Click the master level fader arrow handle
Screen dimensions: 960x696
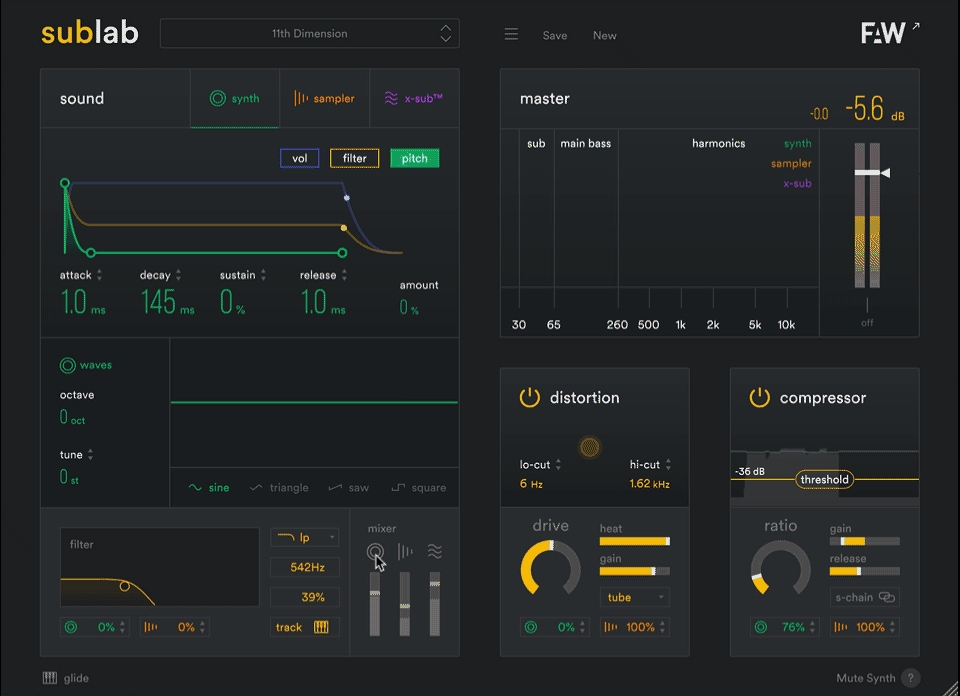pyautogui.click(x=885, y=173)
